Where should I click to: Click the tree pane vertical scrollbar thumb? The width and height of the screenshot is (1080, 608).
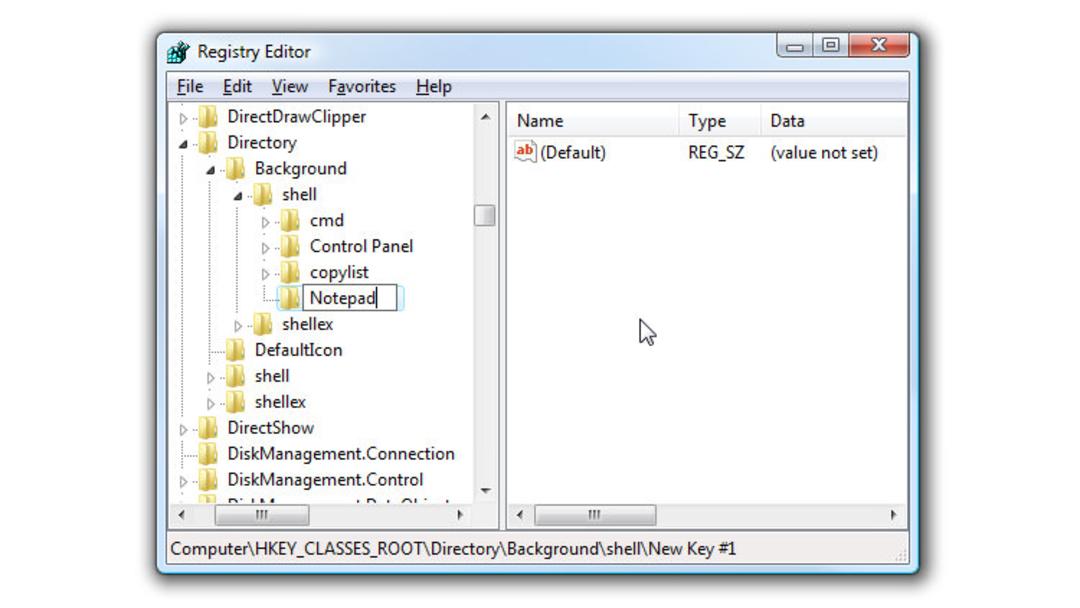(485, 216)
